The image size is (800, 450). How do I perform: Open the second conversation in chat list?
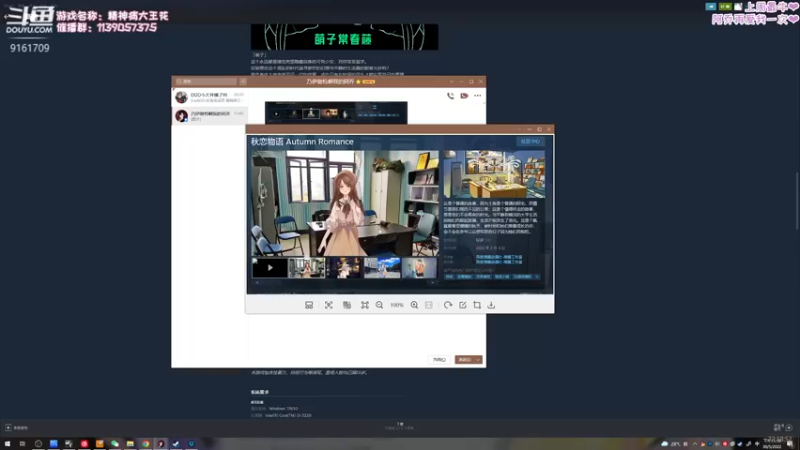click(210, 116)
